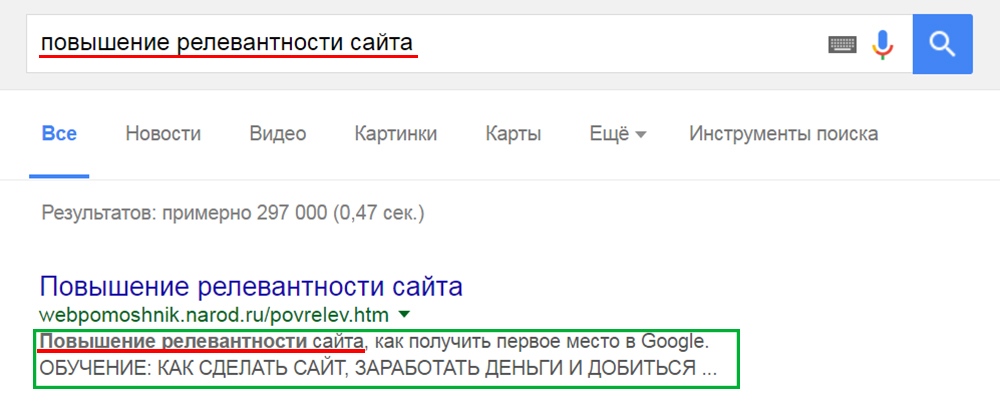Click the snippet line starting with ОБУЧЕНИЕ

coord(377,368)
